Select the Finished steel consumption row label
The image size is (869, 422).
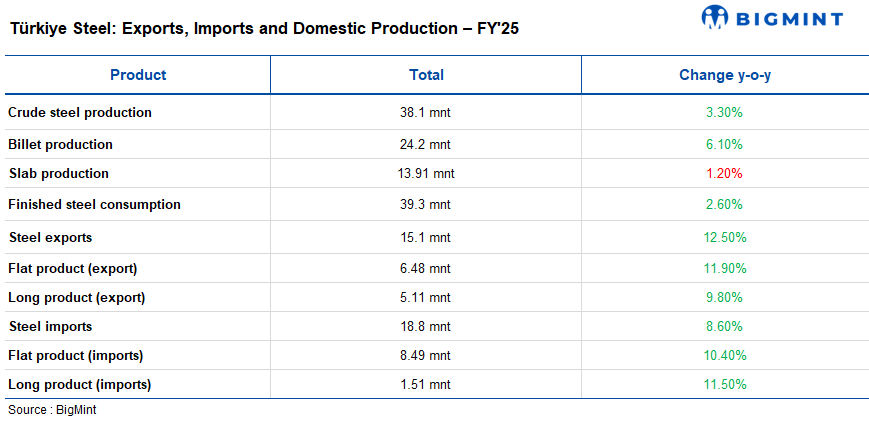94,205
